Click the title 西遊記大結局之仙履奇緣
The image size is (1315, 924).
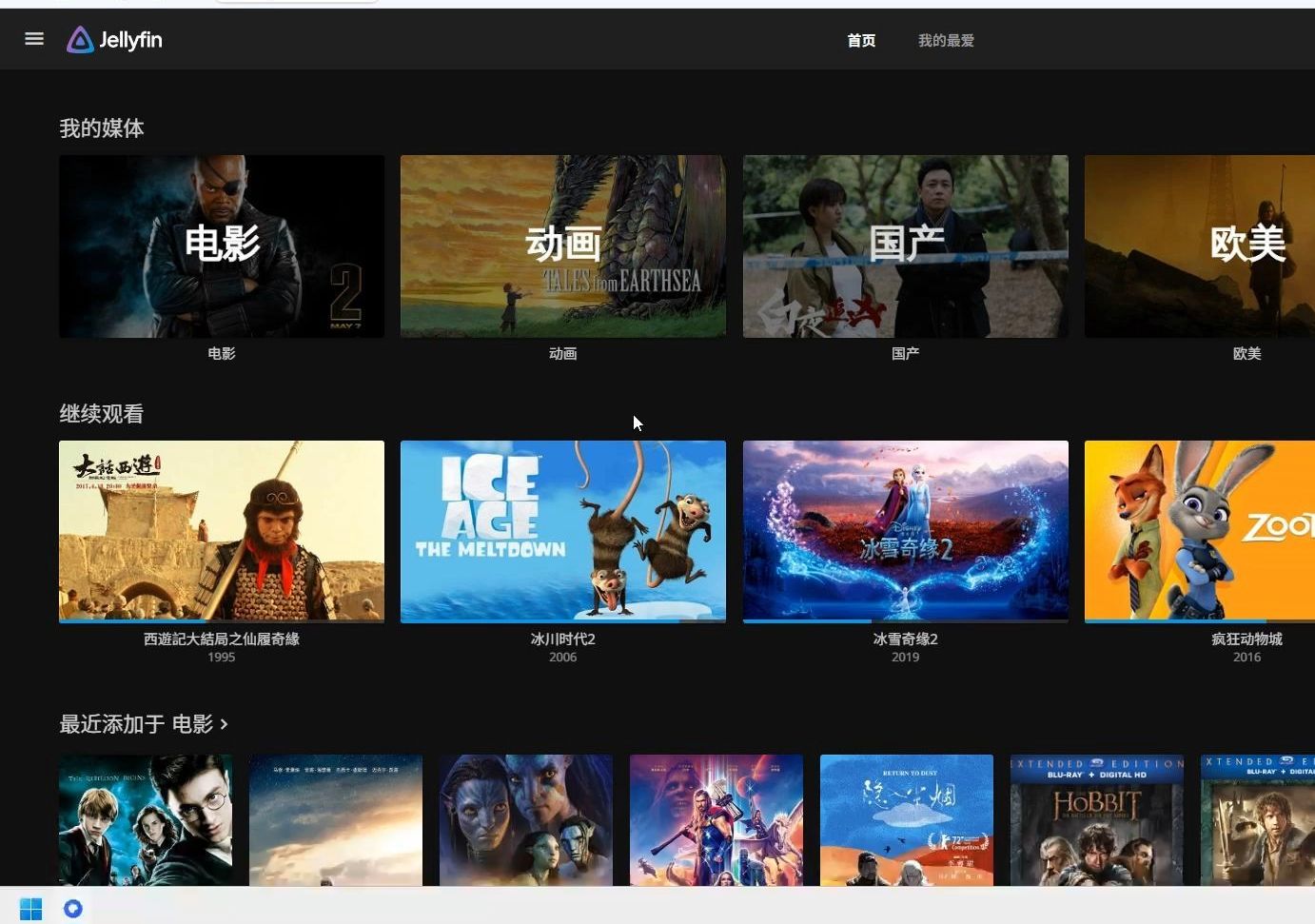click(222, 639)
